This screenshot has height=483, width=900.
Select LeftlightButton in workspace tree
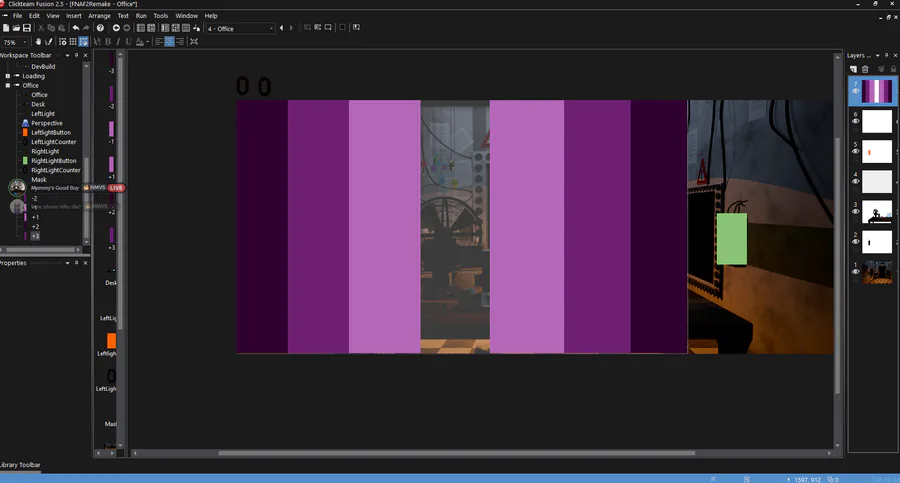coord(51,132)
